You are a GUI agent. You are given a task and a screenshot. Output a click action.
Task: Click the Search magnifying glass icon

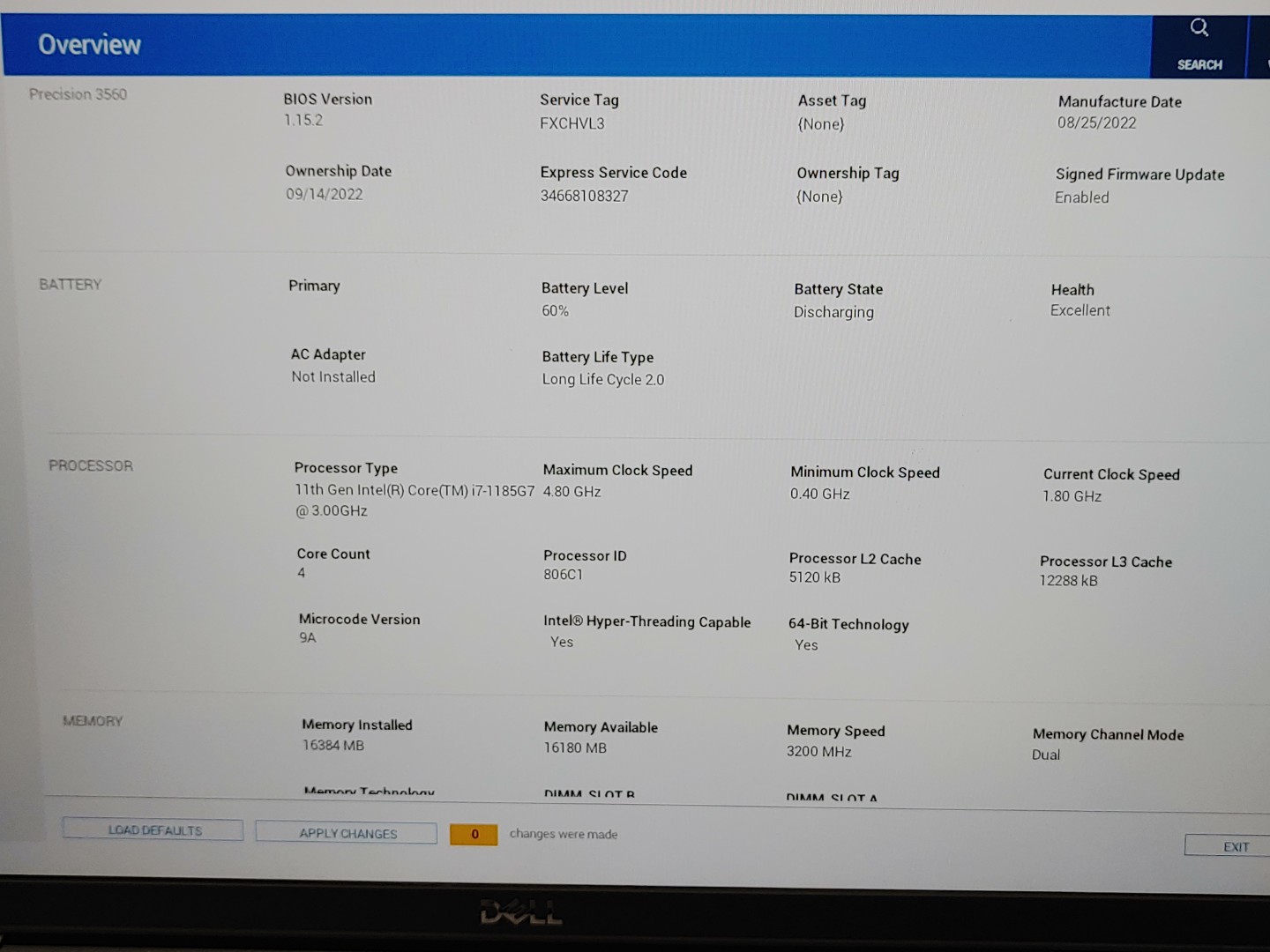click(x=1199, y=28)
